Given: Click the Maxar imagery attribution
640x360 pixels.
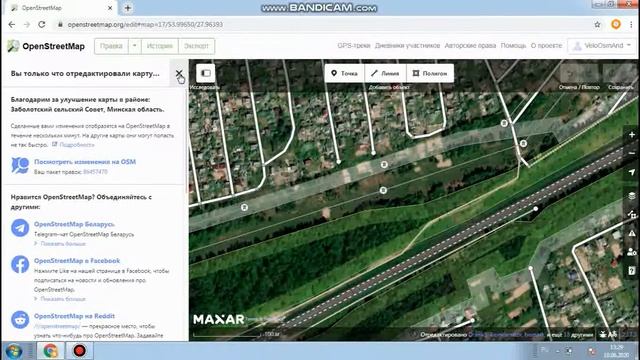Looking at the screenshot, I should [x=219, y=319].
